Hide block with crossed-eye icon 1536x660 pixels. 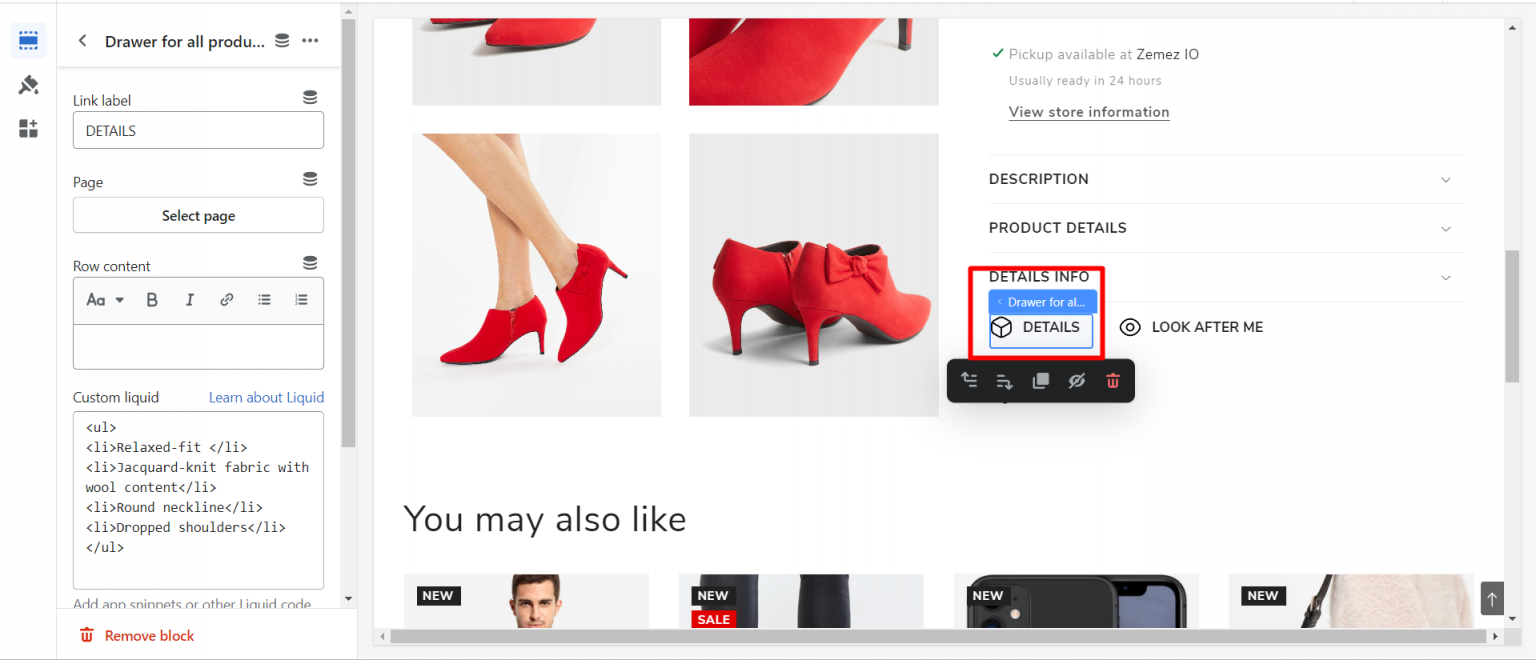pyautogui.click(x=1076, y=381)
